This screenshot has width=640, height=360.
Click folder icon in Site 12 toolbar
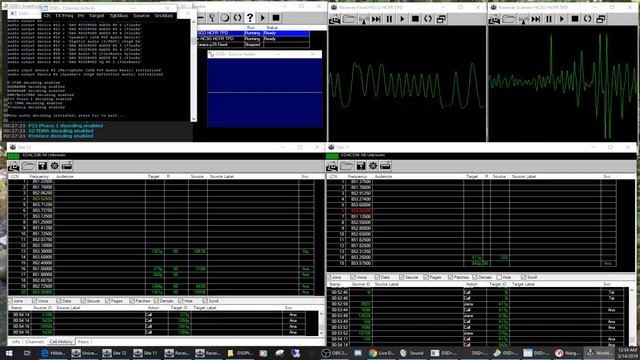[28, 166]
